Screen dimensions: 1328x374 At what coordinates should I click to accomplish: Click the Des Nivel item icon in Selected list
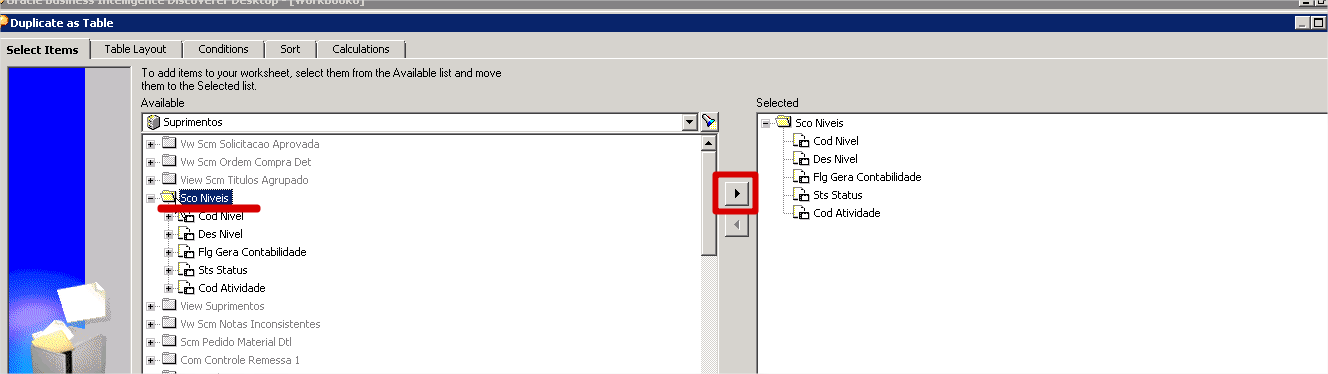[800, 159]
